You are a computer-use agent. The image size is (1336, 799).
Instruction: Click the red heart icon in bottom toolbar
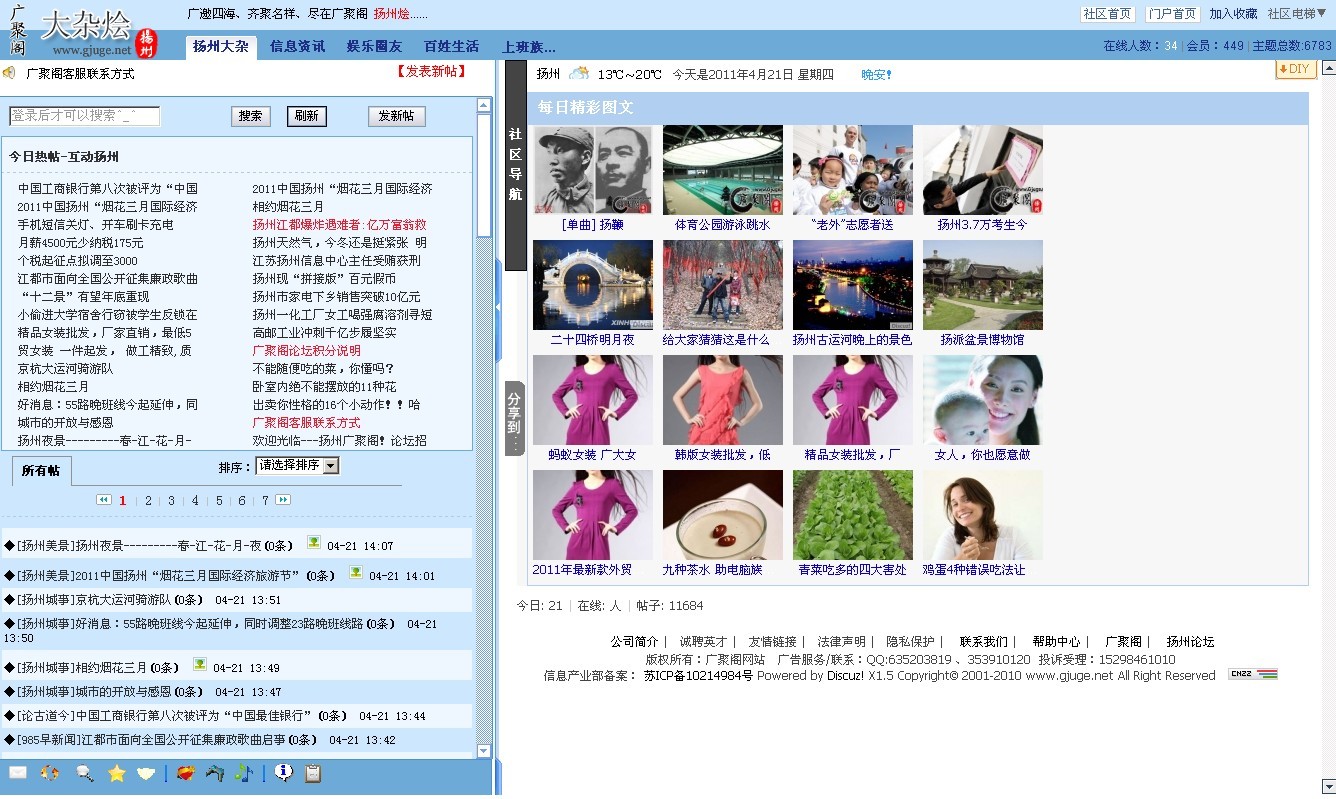186,773
